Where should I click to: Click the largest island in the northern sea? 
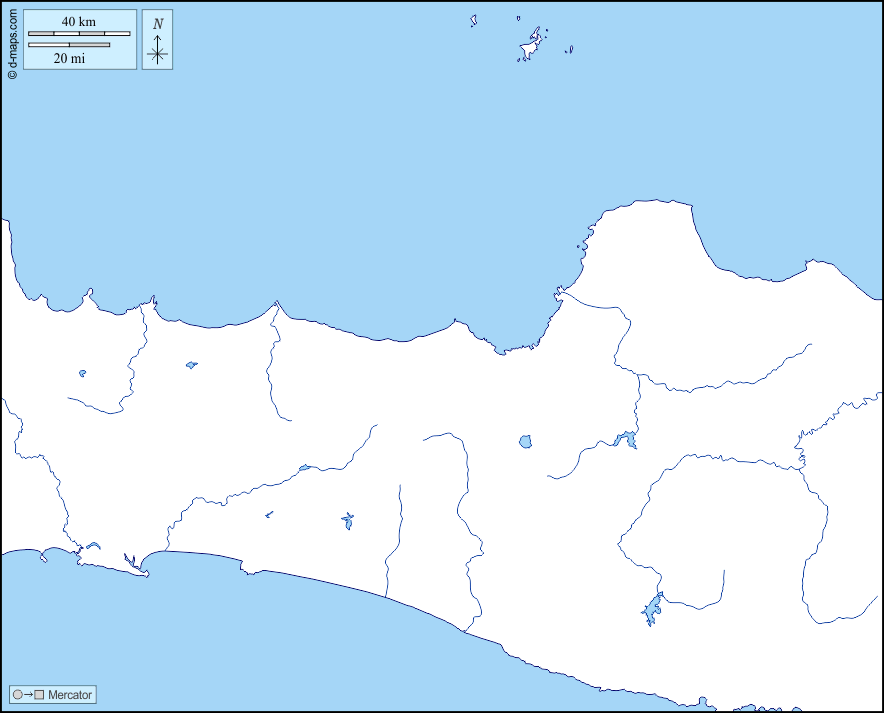tap(530, 47)
